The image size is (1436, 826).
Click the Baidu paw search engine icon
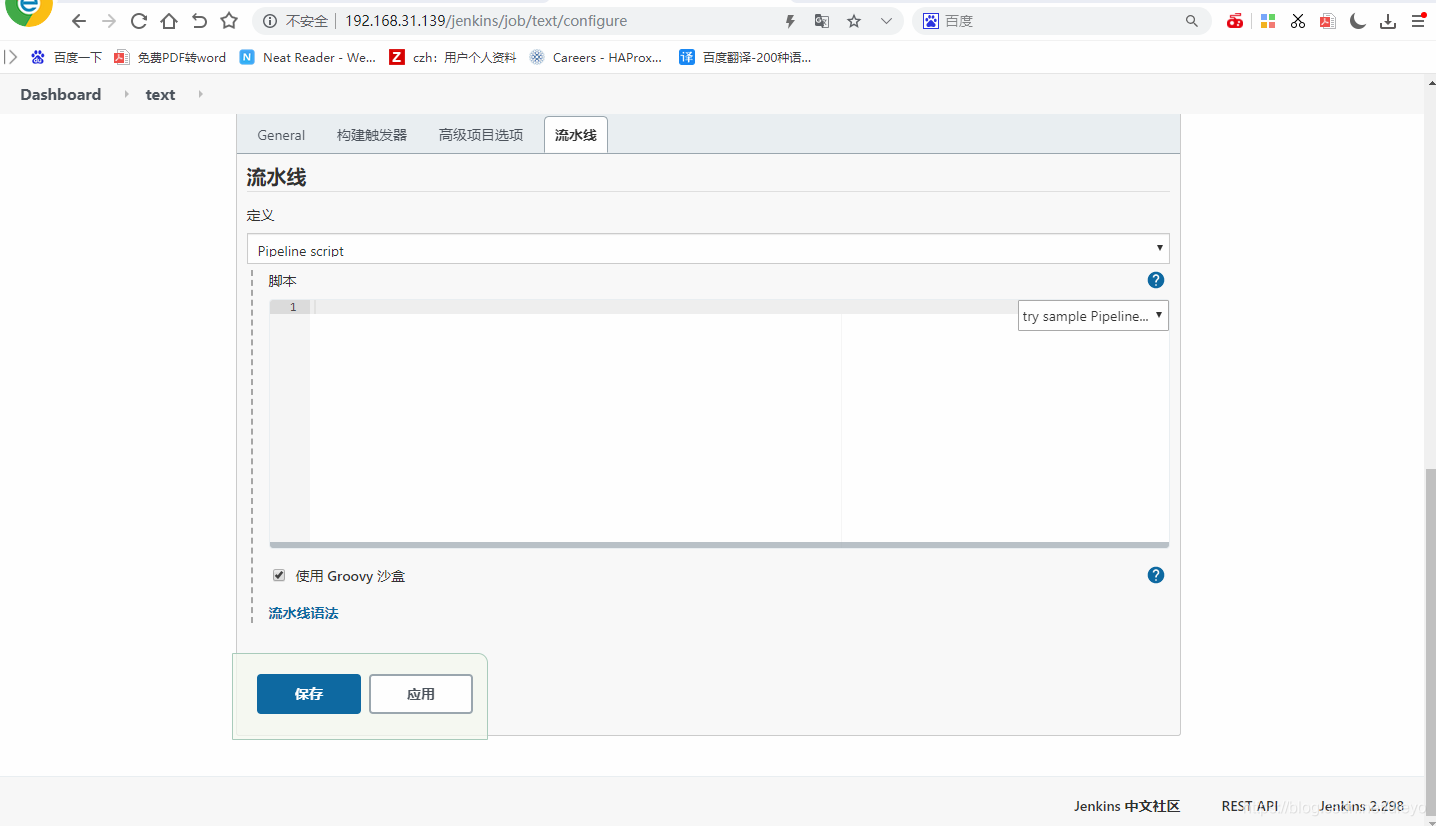(931, 21)
